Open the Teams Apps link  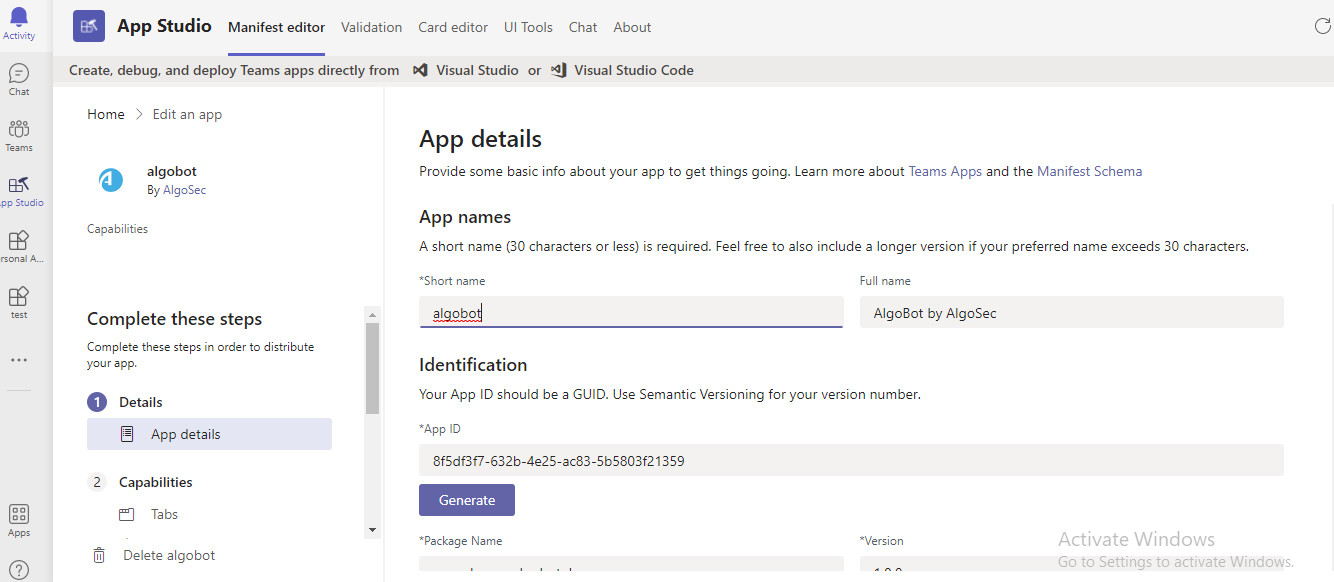[945, 171]
